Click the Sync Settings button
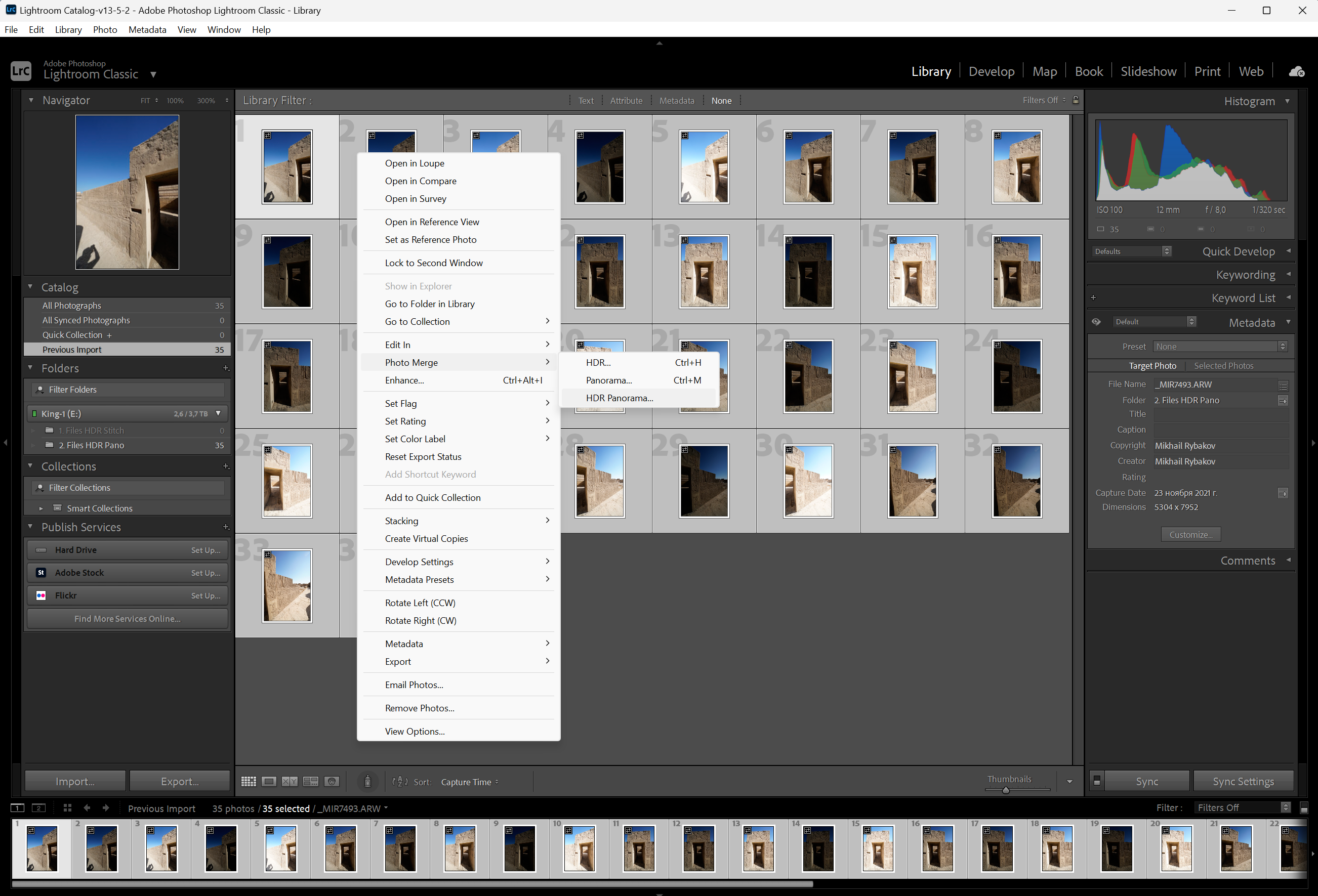 [x=1243, y=781]
